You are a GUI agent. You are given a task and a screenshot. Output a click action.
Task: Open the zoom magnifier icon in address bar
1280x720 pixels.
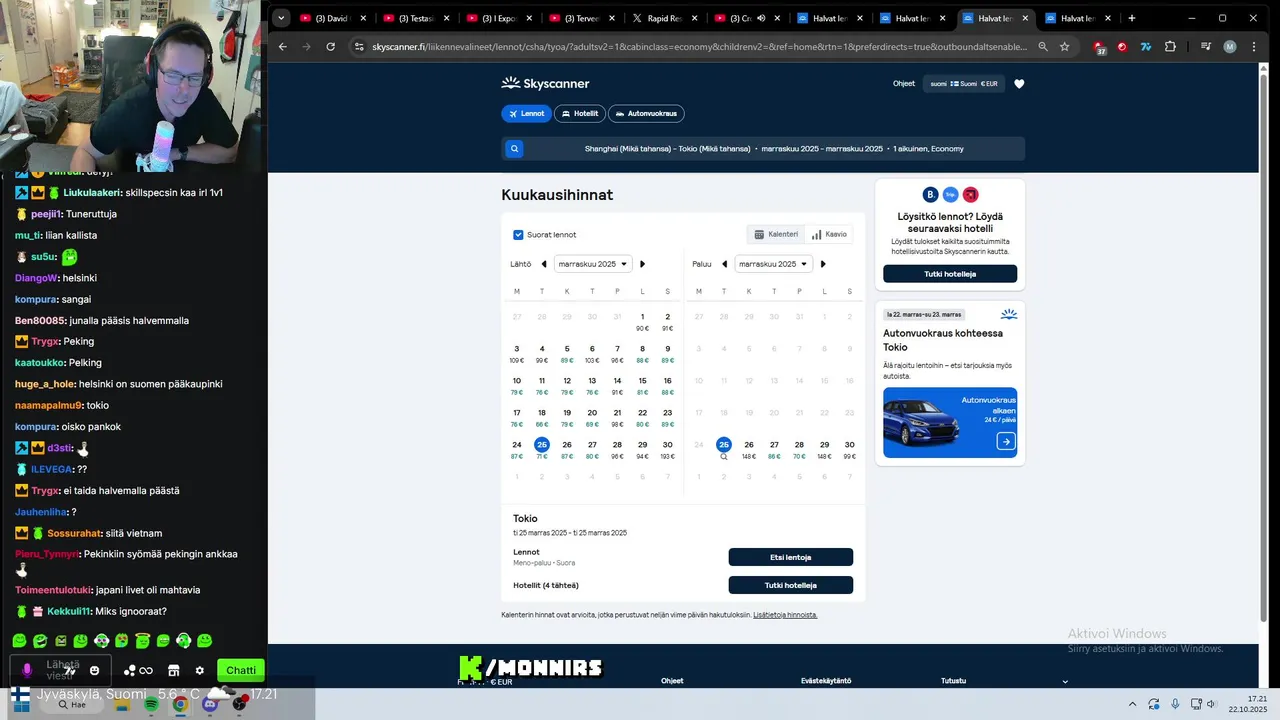1043,46
